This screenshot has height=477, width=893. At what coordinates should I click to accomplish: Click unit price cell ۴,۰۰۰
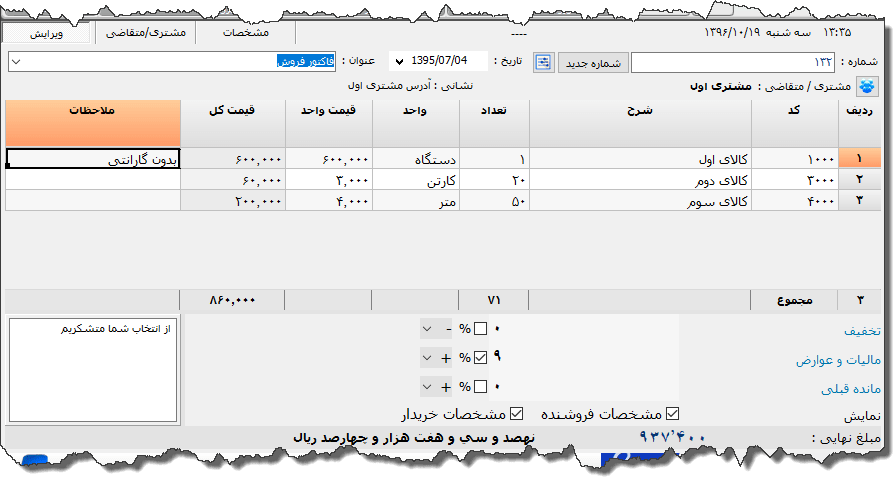pyautogui.click(x=329, y=201)
